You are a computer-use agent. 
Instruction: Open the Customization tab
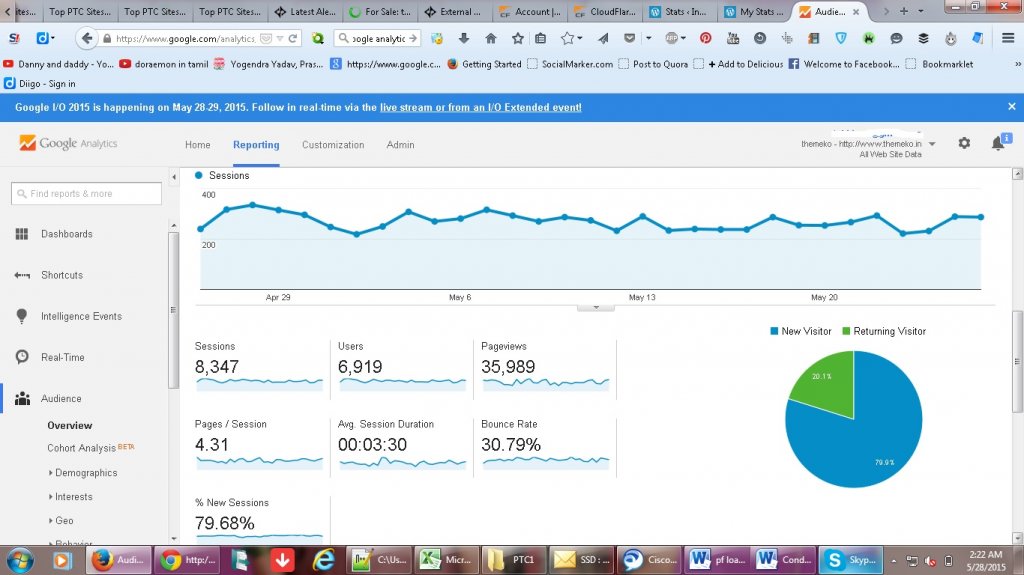(x=333, y=144)
